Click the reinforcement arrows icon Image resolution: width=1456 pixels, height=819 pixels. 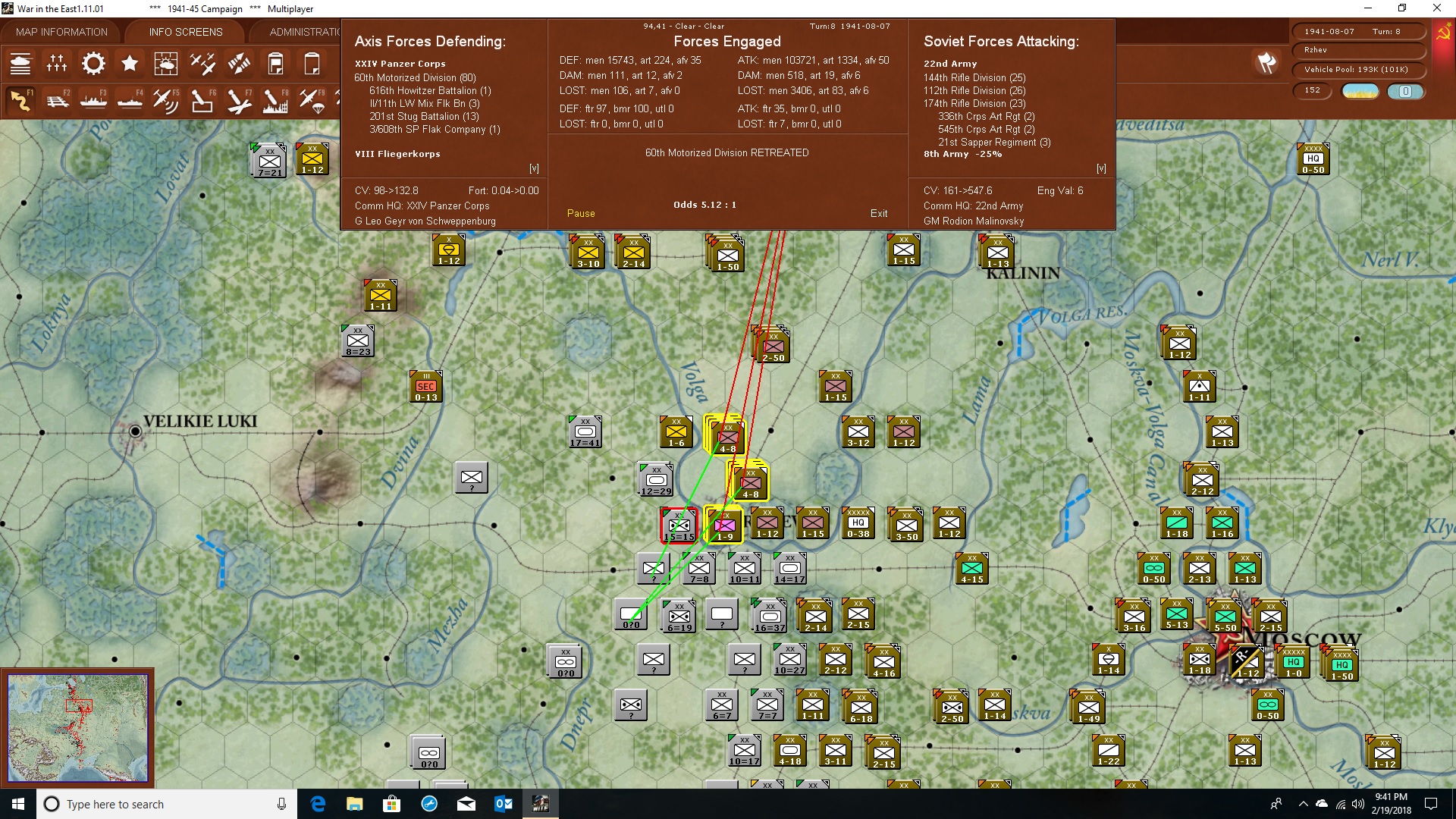239,64
